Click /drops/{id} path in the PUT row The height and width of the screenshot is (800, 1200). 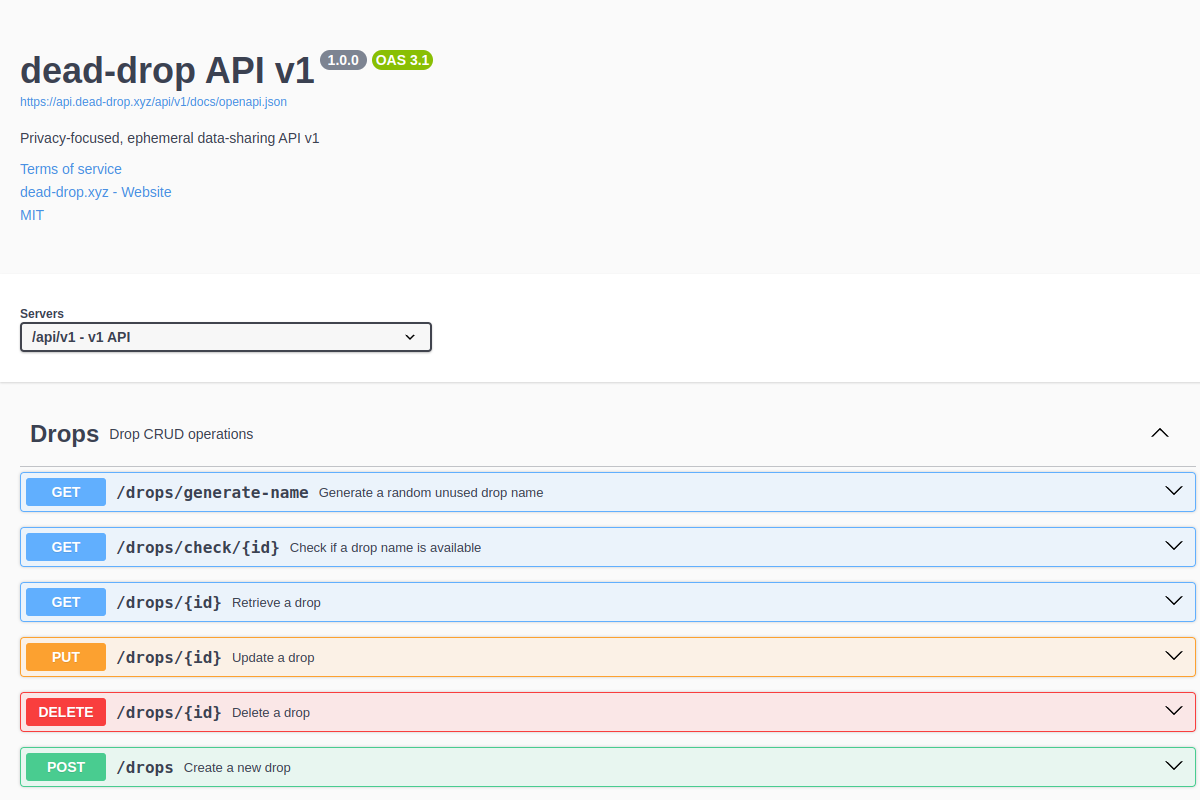169,657
